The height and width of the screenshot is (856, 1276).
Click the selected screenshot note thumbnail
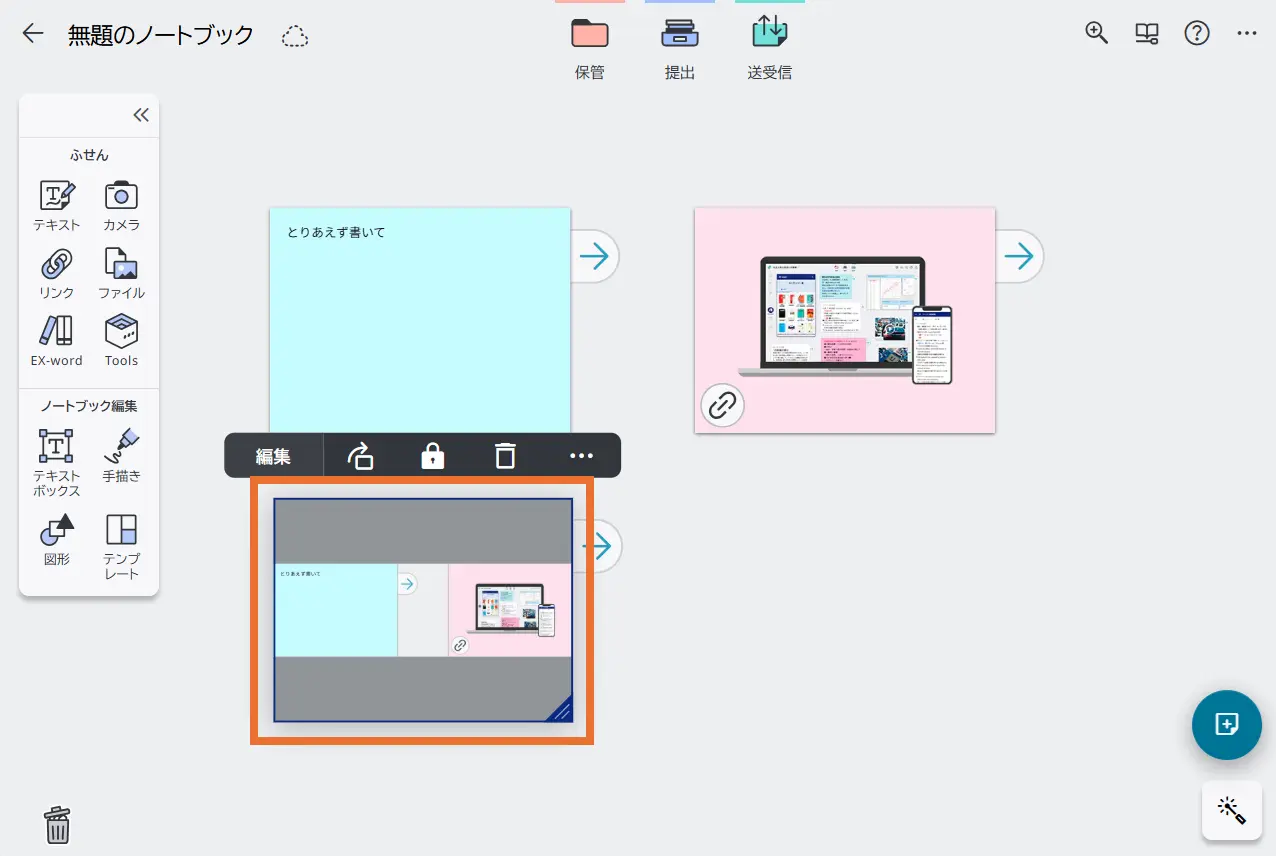tap(423, 610)
